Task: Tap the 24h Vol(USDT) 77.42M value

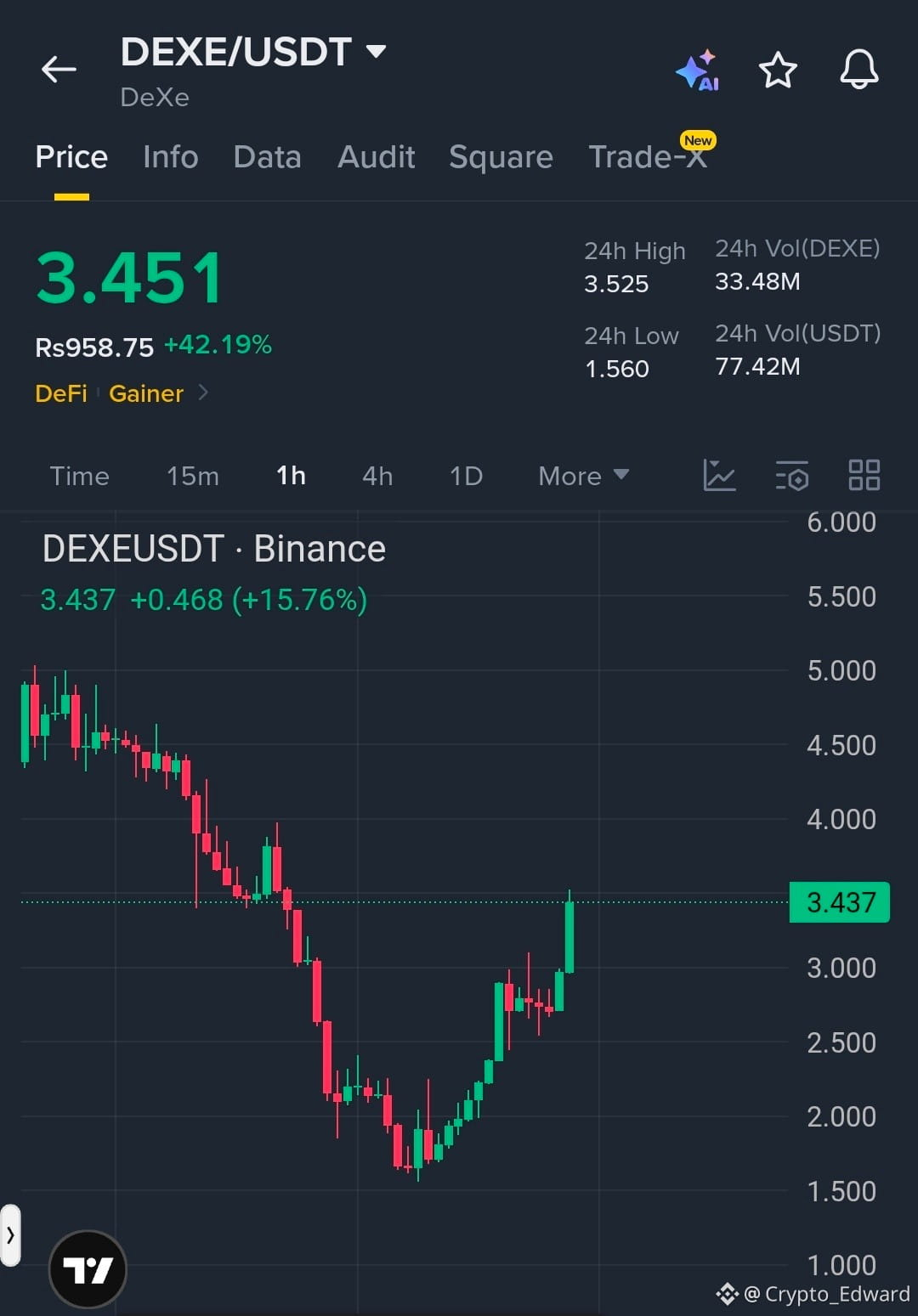Action: coord(757,366)
